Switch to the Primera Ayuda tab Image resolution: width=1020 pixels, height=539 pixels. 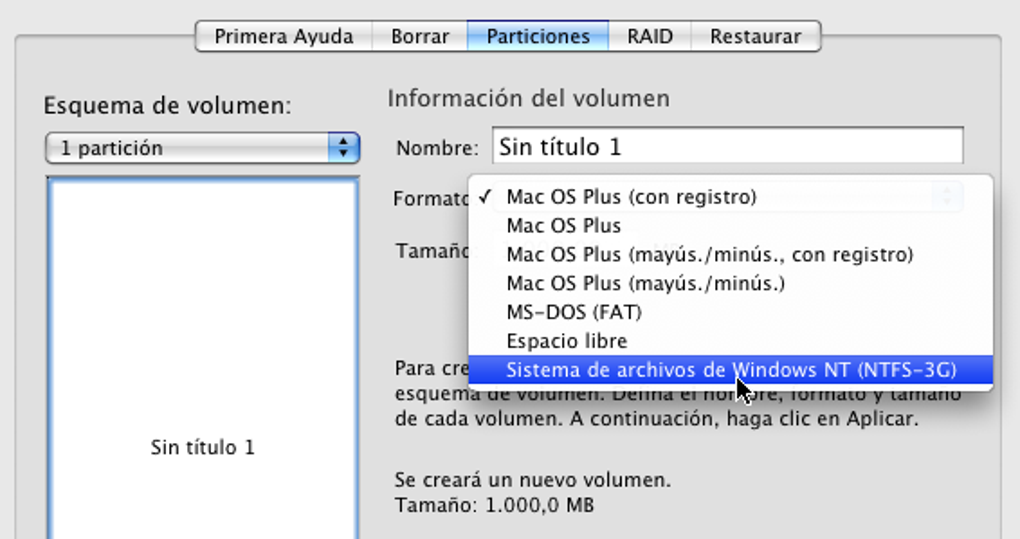pos(284,36)
